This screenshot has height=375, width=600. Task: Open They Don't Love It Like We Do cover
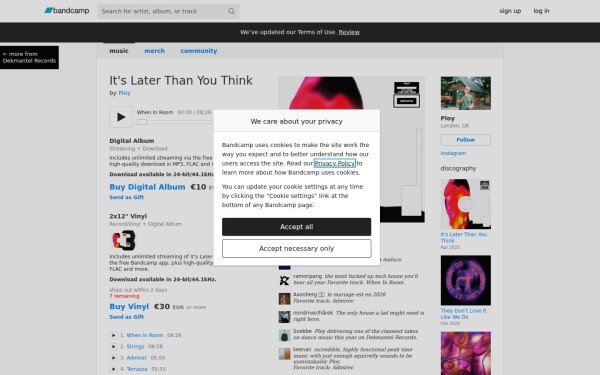(465, 280)
